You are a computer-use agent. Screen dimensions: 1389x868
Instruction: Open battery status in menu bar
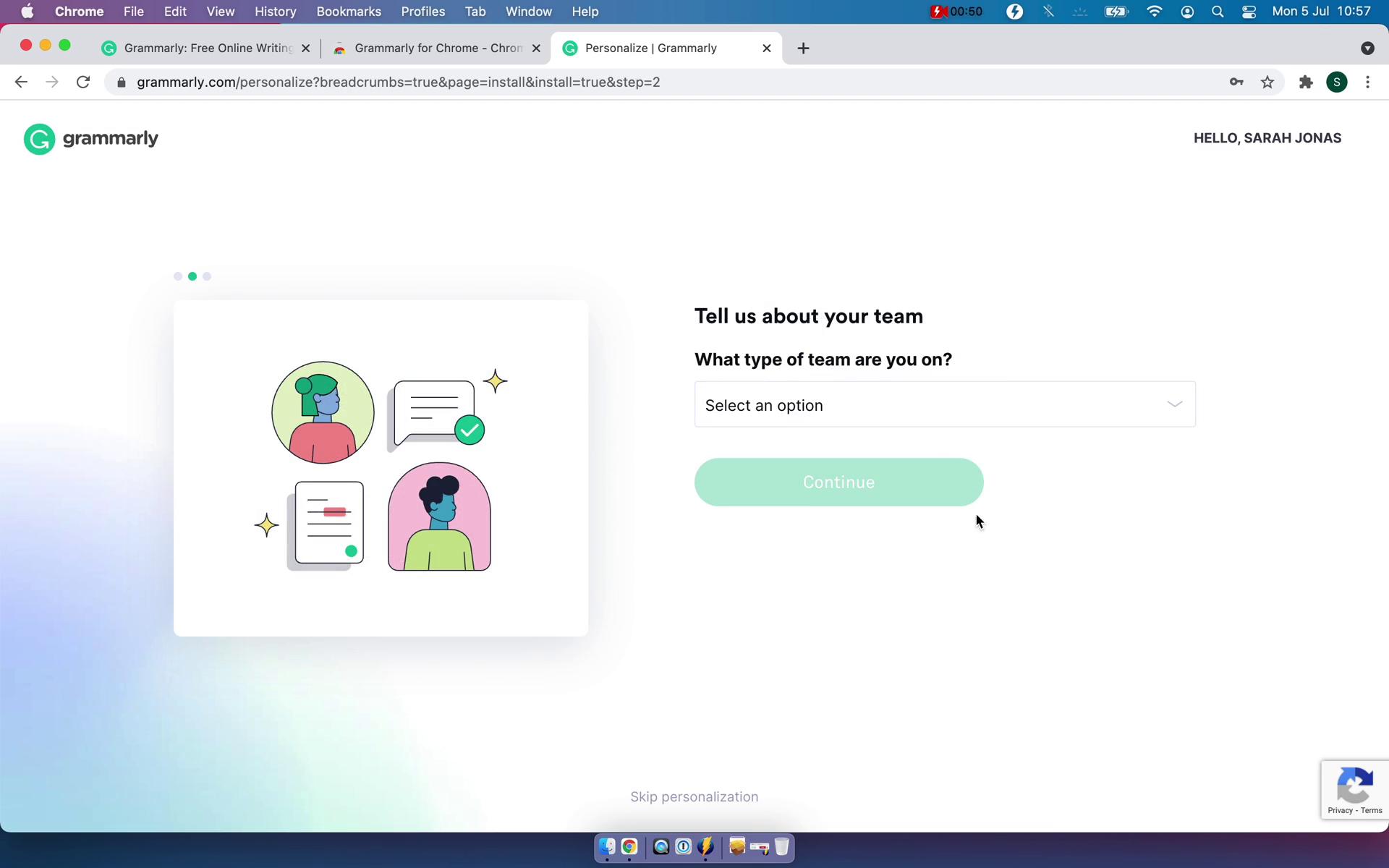tap(1116, 12)
